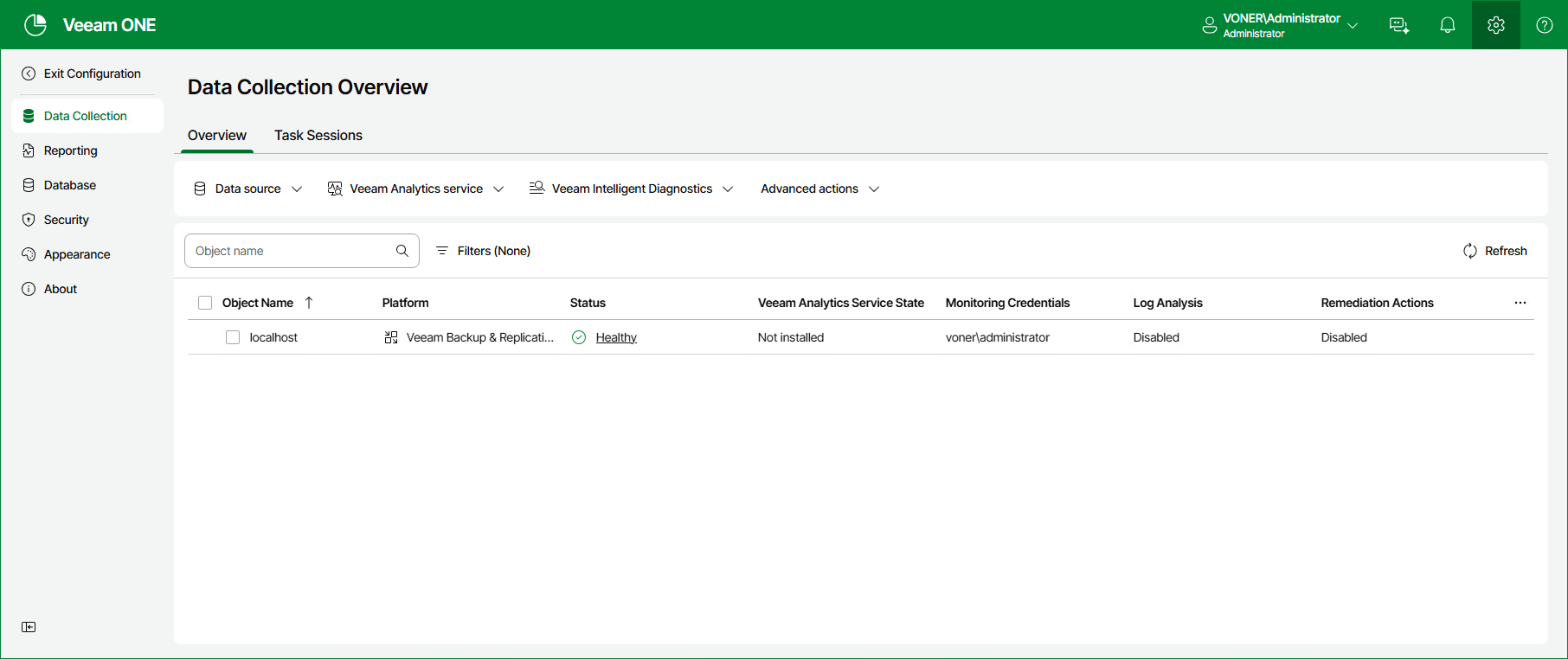This screenshot has width=1568, height=659.
Task: Open the Security menu item
Action: (87, 220)
